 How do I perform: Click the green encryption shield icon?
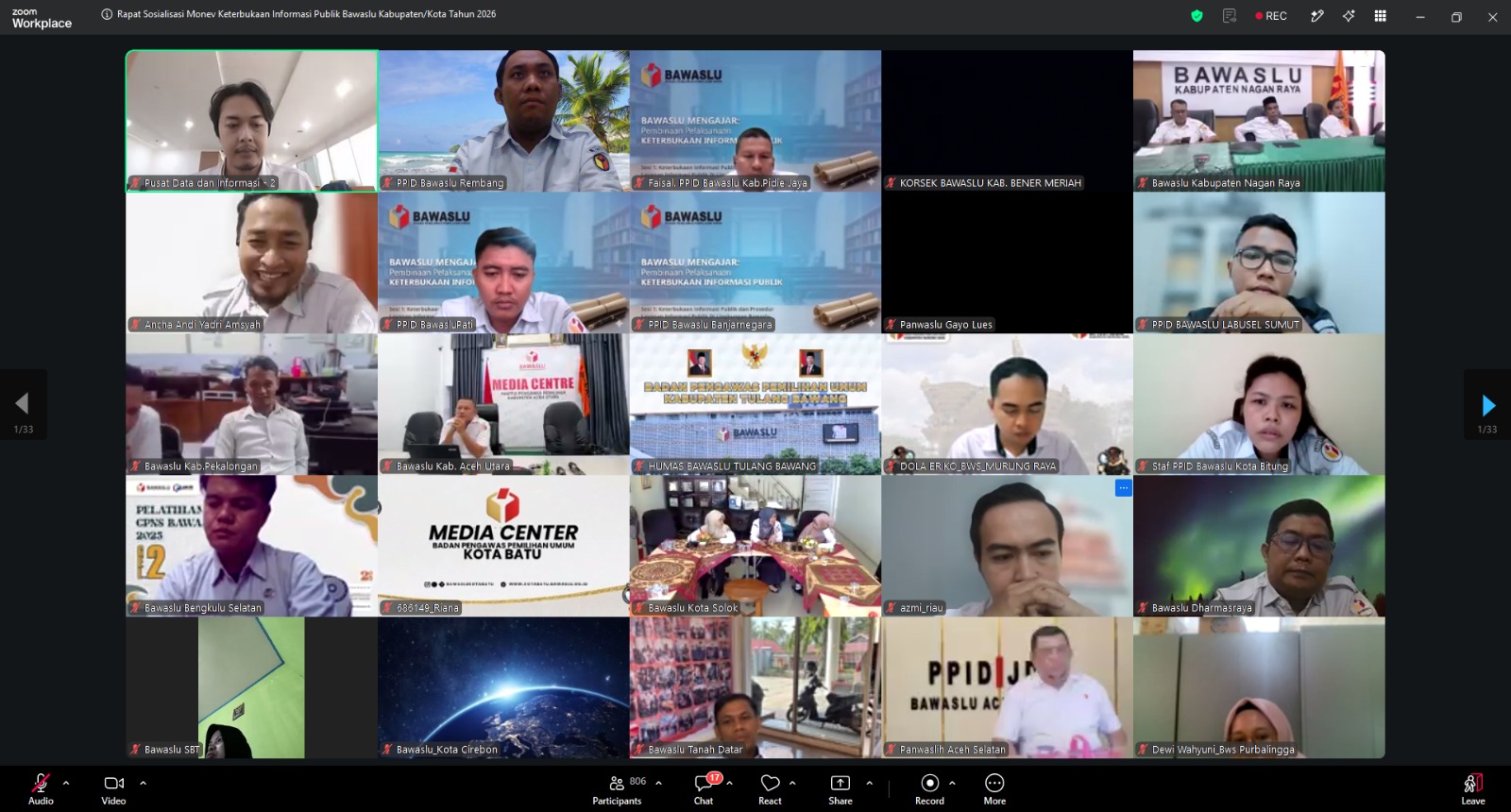pyautogui.click(x=1197, y=16)
